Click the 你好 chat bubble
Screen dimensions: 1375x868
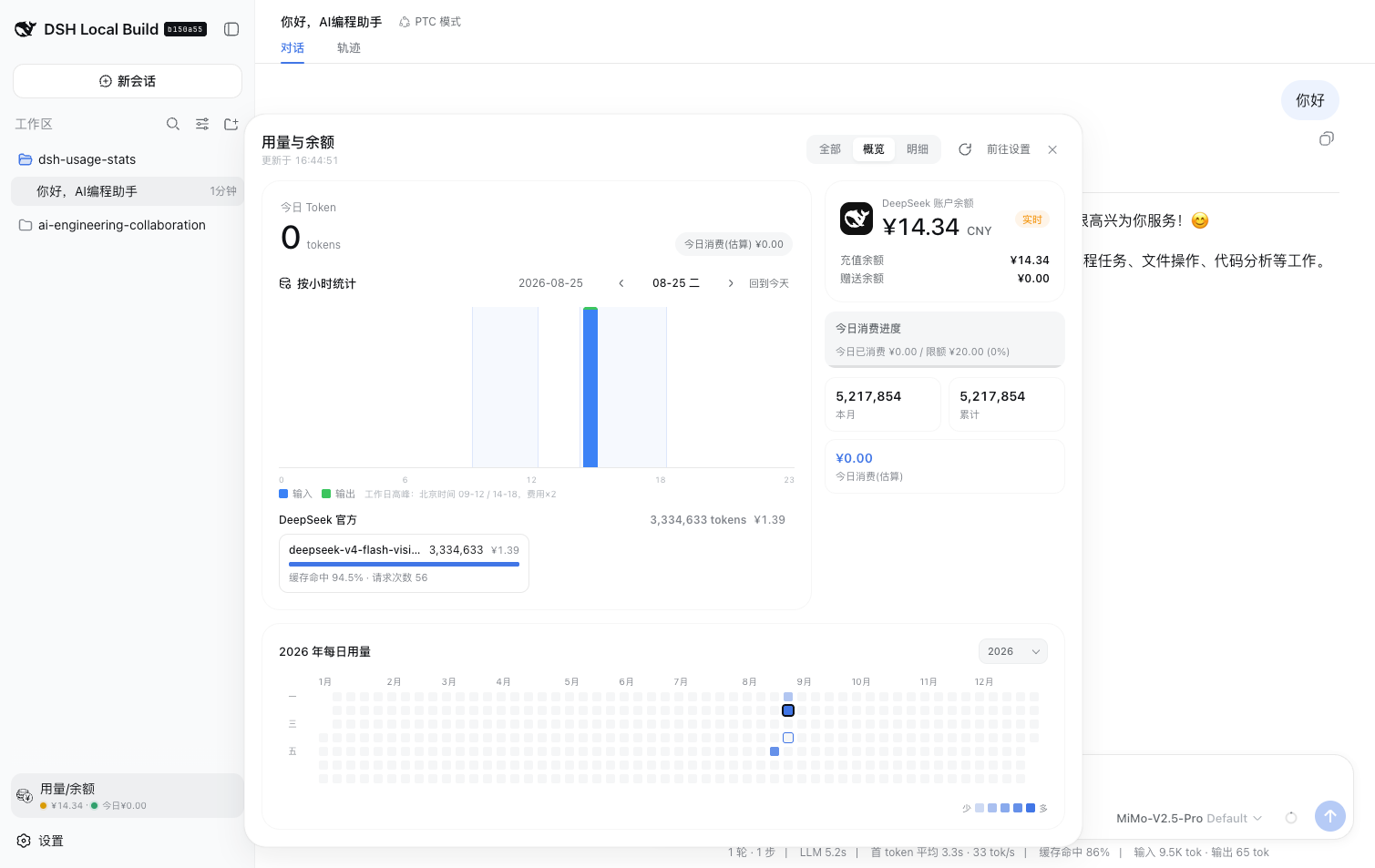1310,100
